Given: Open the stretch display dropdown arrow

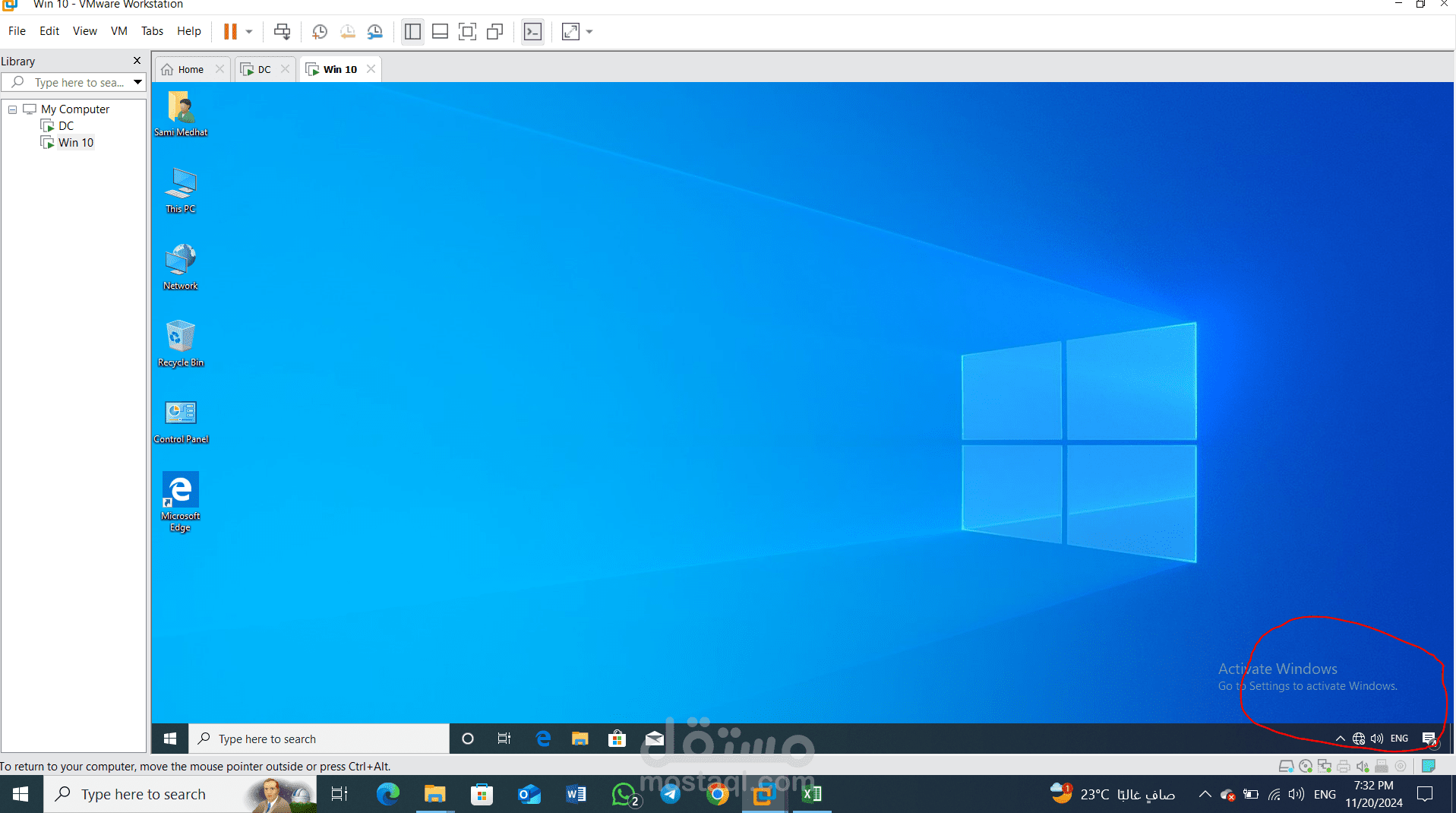Looking at the screenshot, I should coord(589,32).
